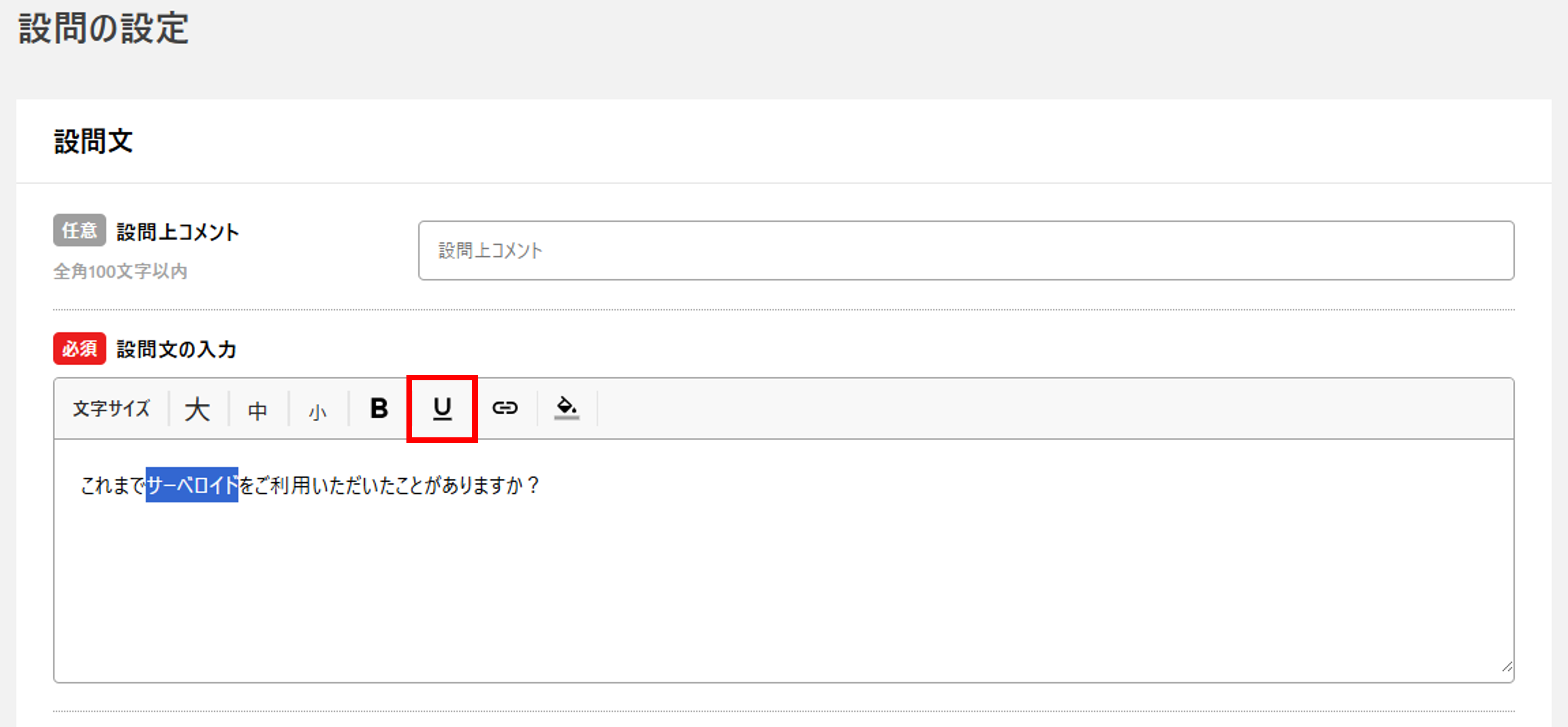This screenshot has width=1568, height=727.
Task: Click the 設問の設定 page title
Action: tap(103, 29)
